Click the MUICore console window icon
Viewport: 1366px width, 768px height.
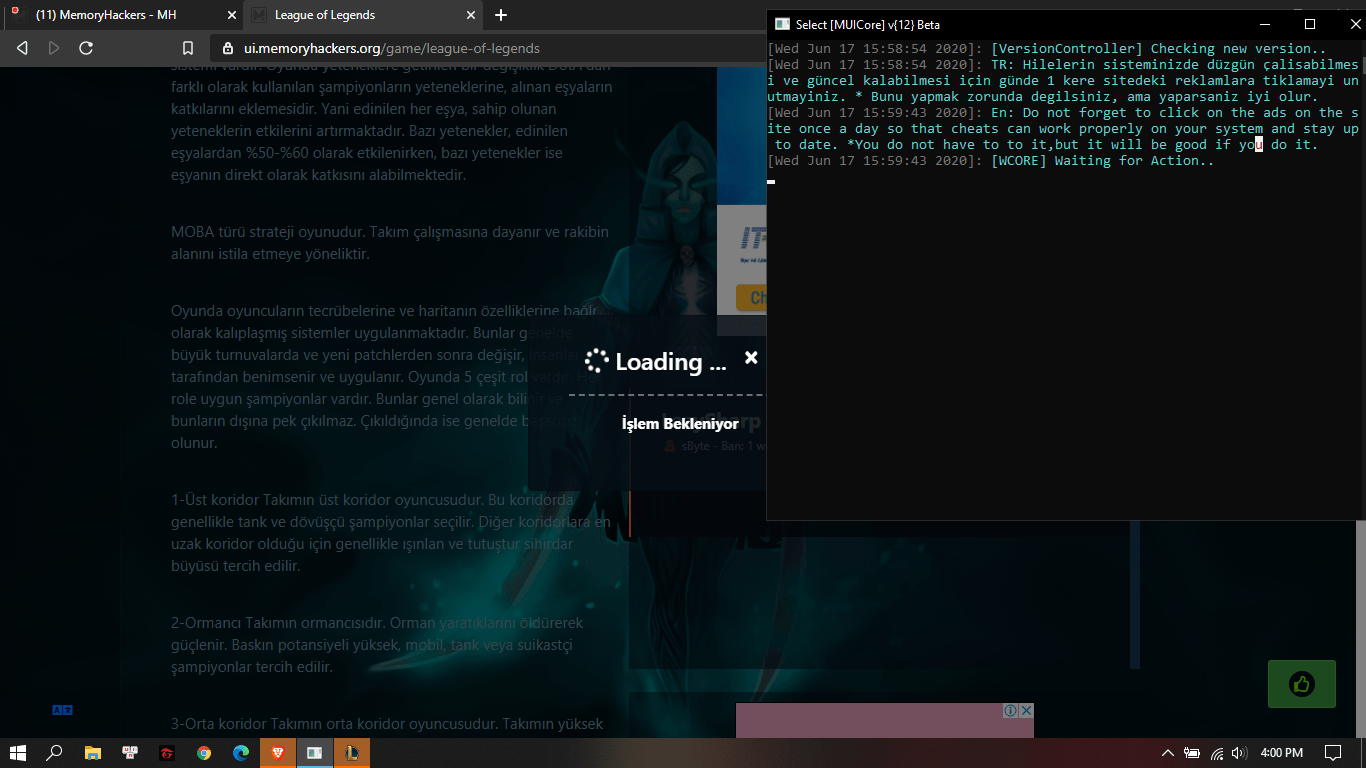pyautogui.click(x=782, y=24)
